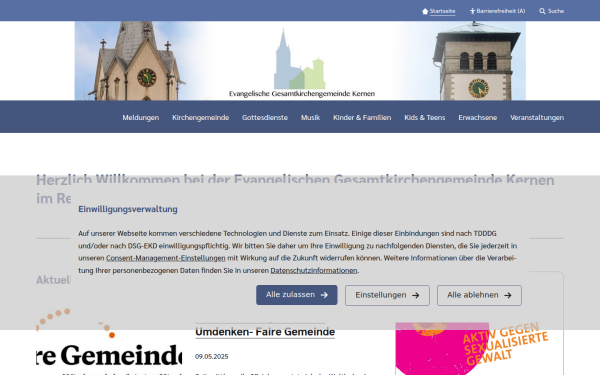Click the Einstellungen consent button
This screenshot has width=600, height=375.
point(387,295)
